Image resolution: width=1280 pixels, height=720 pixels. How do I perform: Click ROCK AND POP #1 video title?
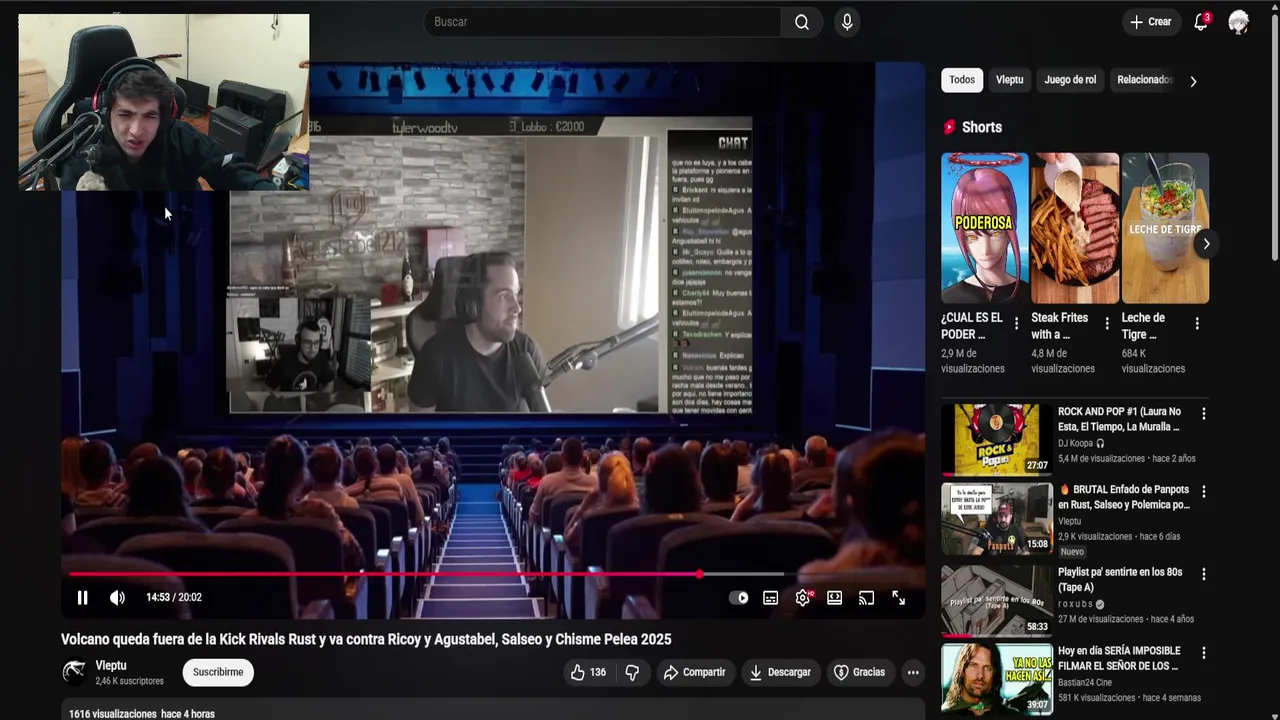(x=1119, y=419)
